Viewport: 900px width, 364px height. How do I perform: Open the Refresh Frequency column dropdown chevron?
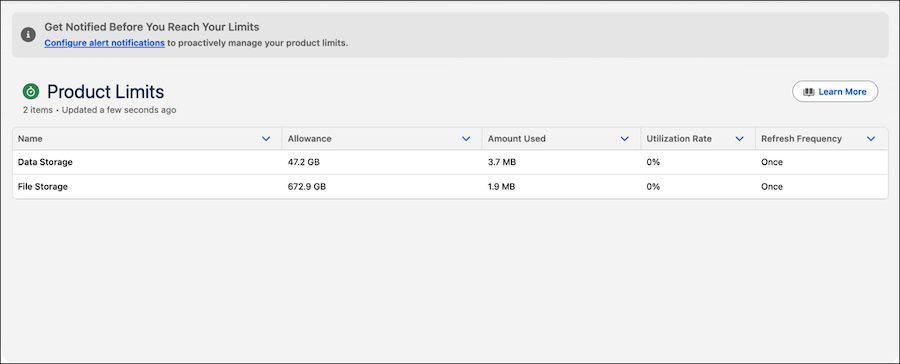point(871,138)
